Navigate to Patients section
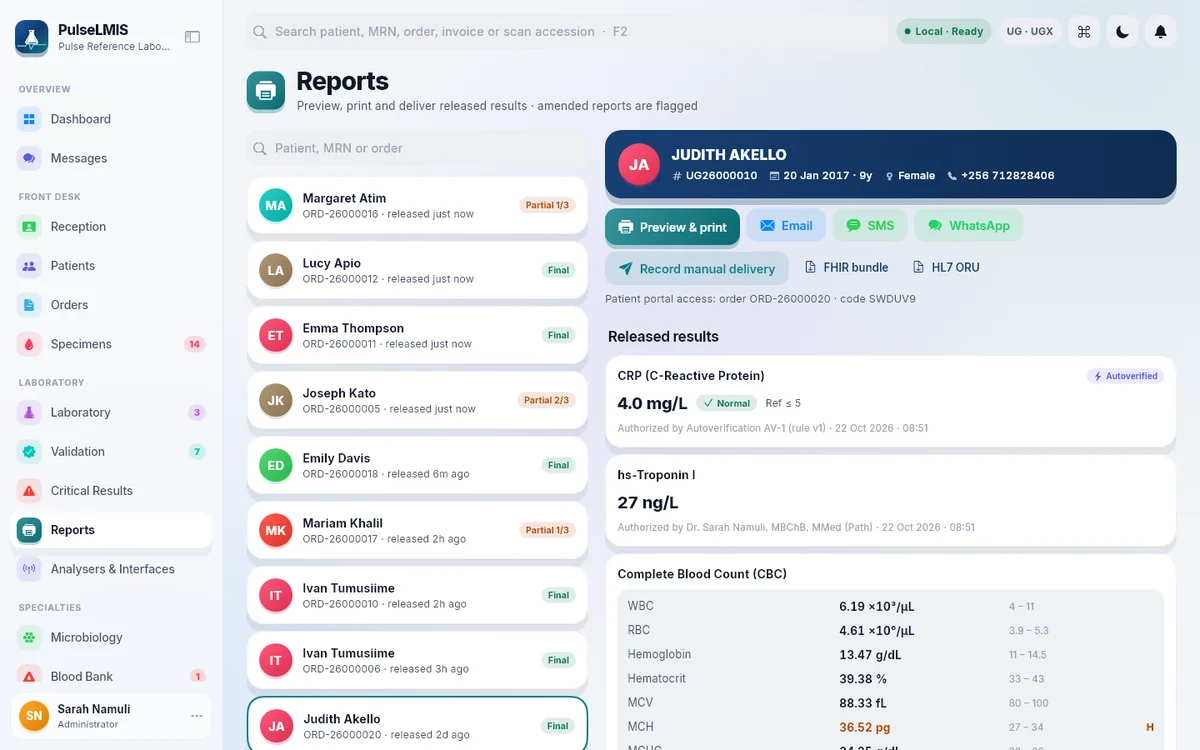 point(111,266)
